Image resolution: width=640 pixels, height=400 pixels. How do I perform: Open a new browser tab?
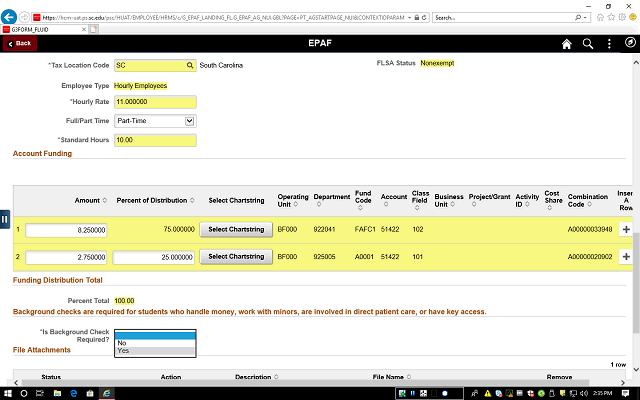(93, 29)
